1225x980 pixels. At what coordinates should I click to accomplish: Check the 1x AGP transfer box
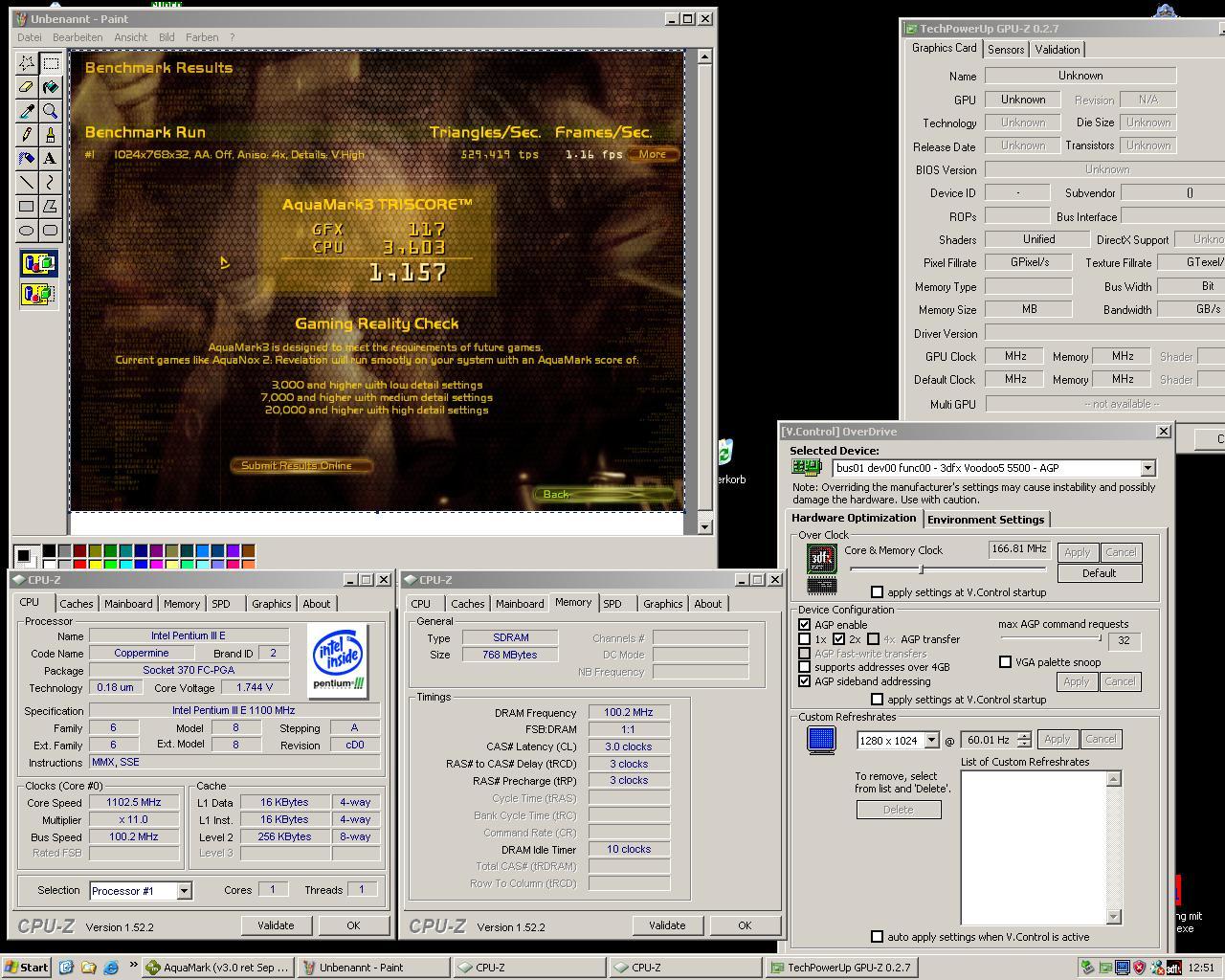coord(805,639)
